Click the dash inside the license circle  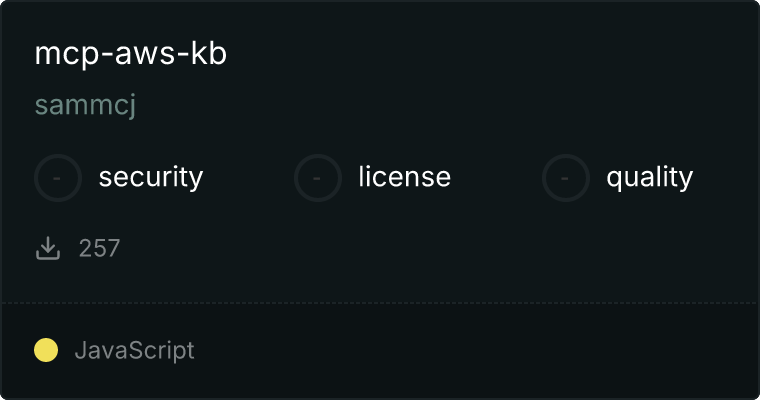(317, 178)
